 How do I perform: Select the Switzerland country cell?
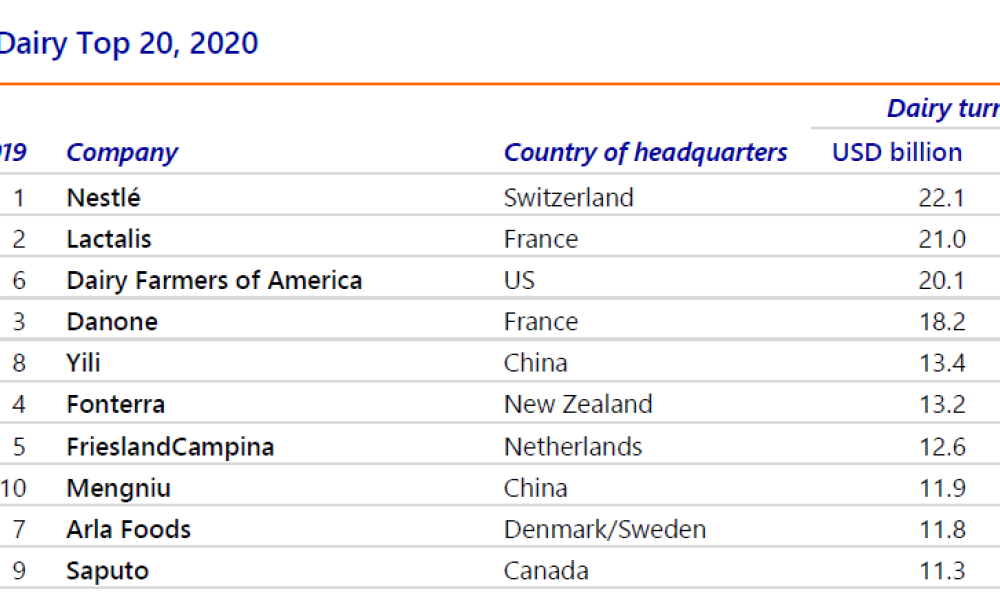tap(568, 198)
